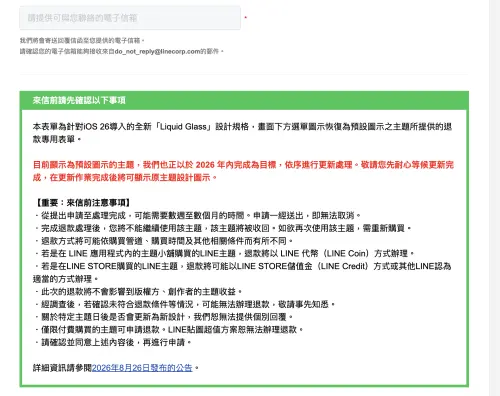Click the bullet starting 關於特定主題日後是否會更新

pos(163,317)
